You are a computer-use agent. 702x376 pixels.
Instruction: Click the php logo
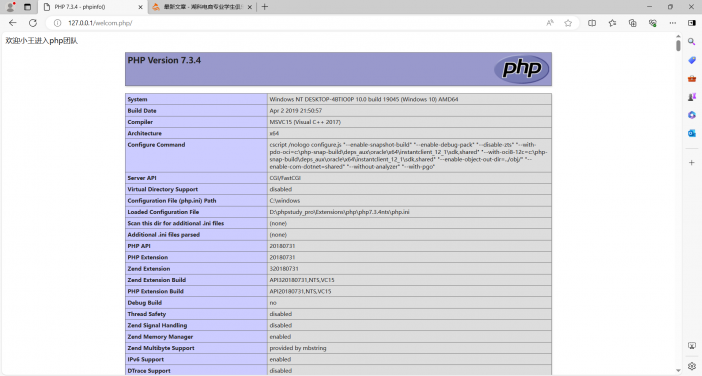pos(522,69)
